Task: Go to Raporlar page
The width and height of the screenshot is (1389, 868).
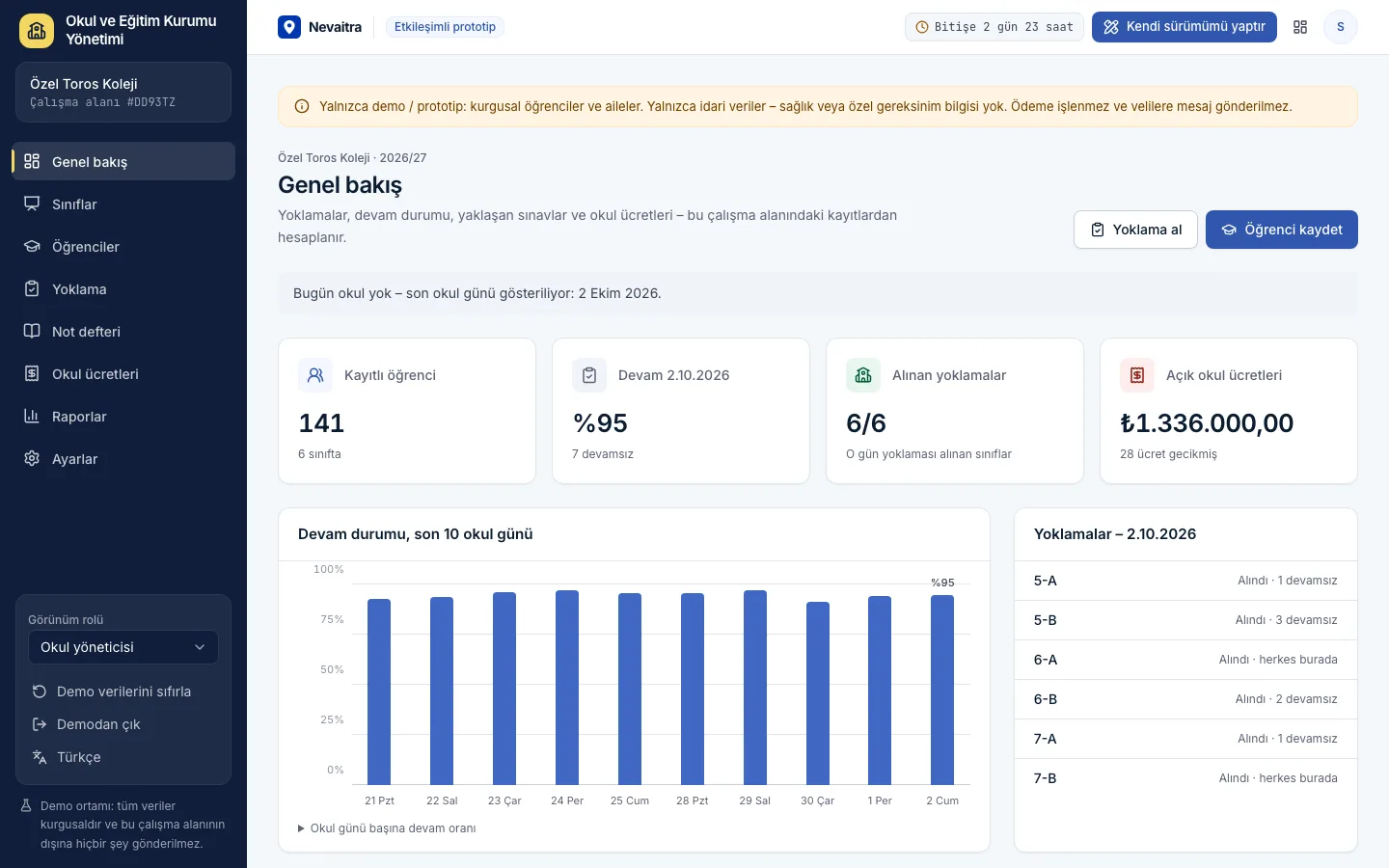Action: (x=123, y=416)
